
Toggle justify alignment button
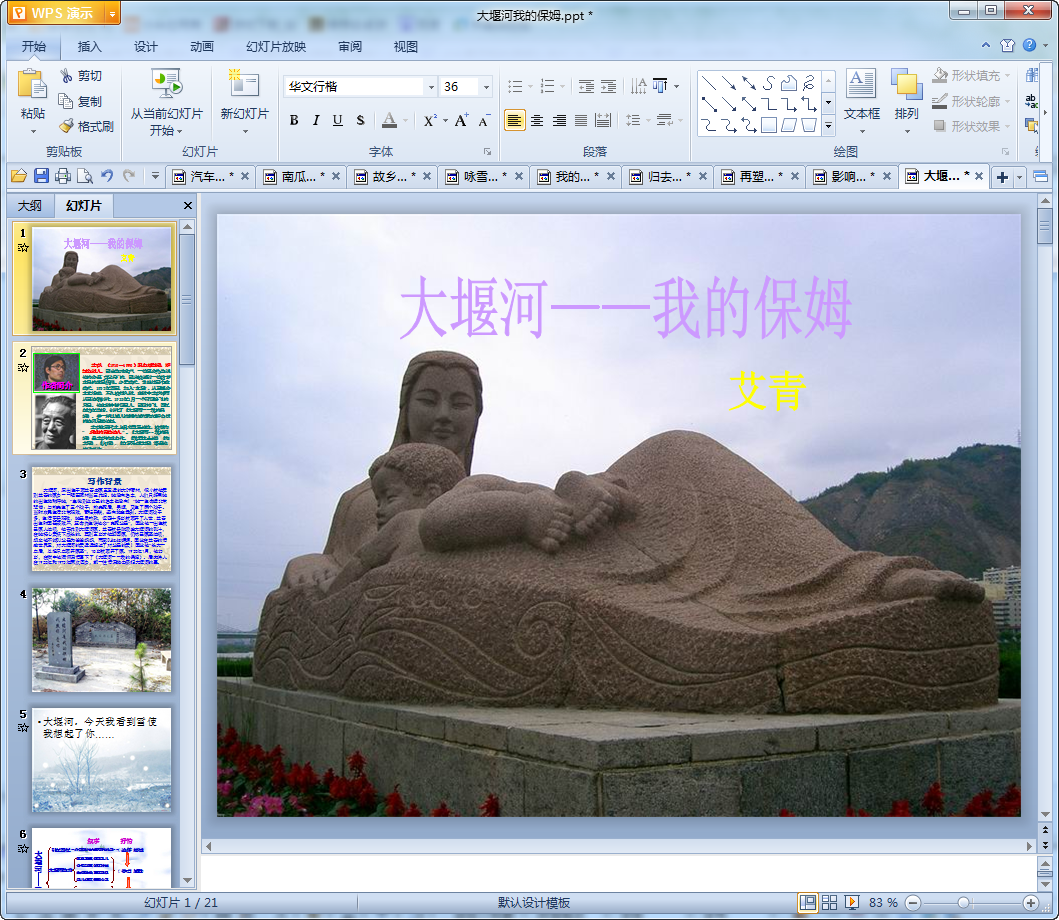point(581,120)
